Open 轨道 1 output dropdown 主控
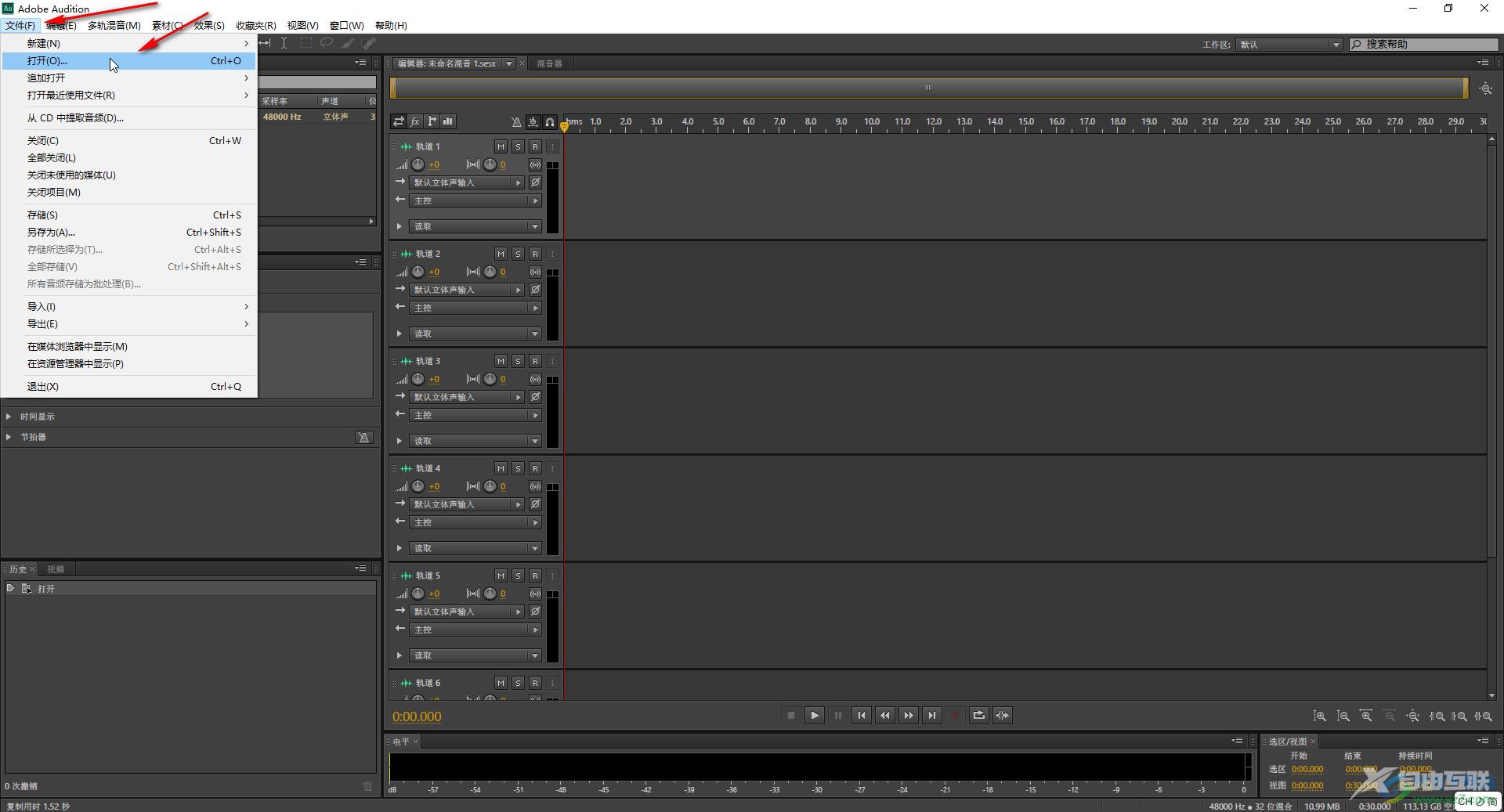The width and height of the screenshot is (1504, 812). 475,200
